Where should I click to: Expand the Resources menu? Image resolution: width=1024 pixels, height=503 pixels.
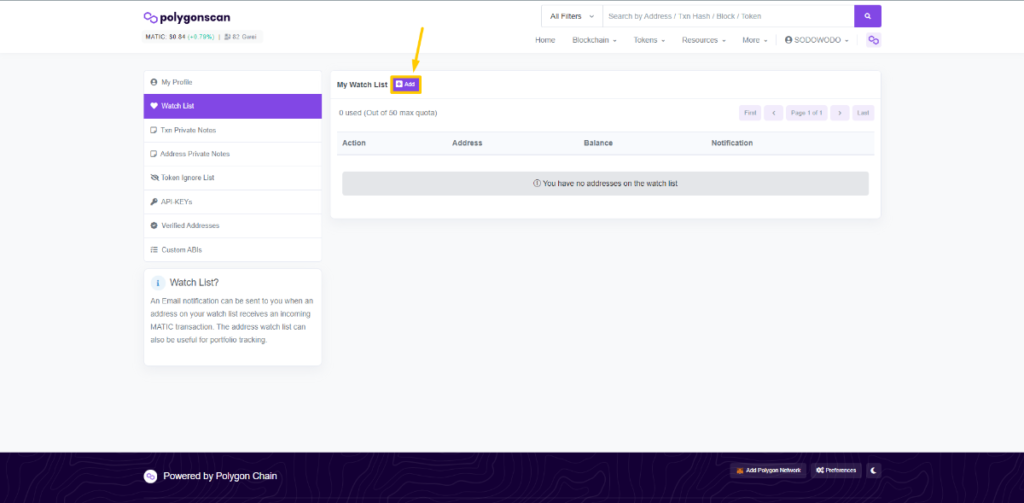coord(704,41)
